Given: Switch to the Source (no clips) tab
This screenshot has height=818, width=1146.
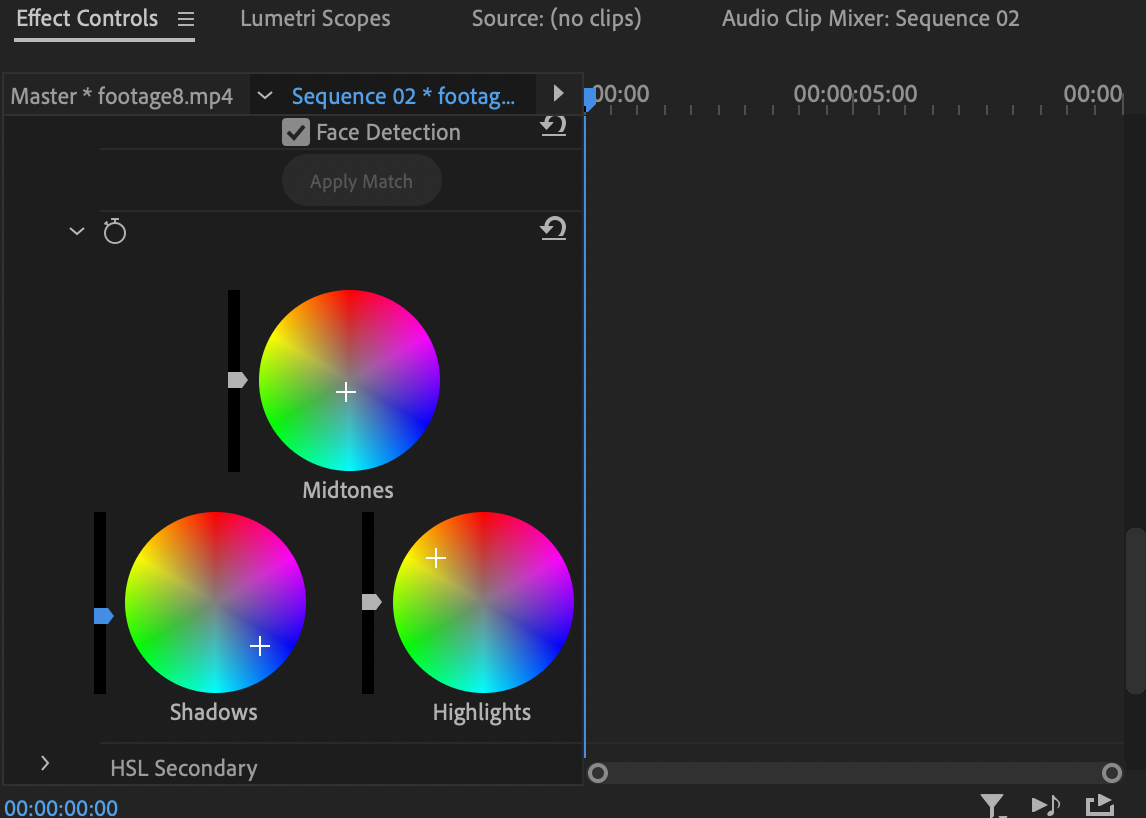Looking at the screenshot, I should pos(556,19).
